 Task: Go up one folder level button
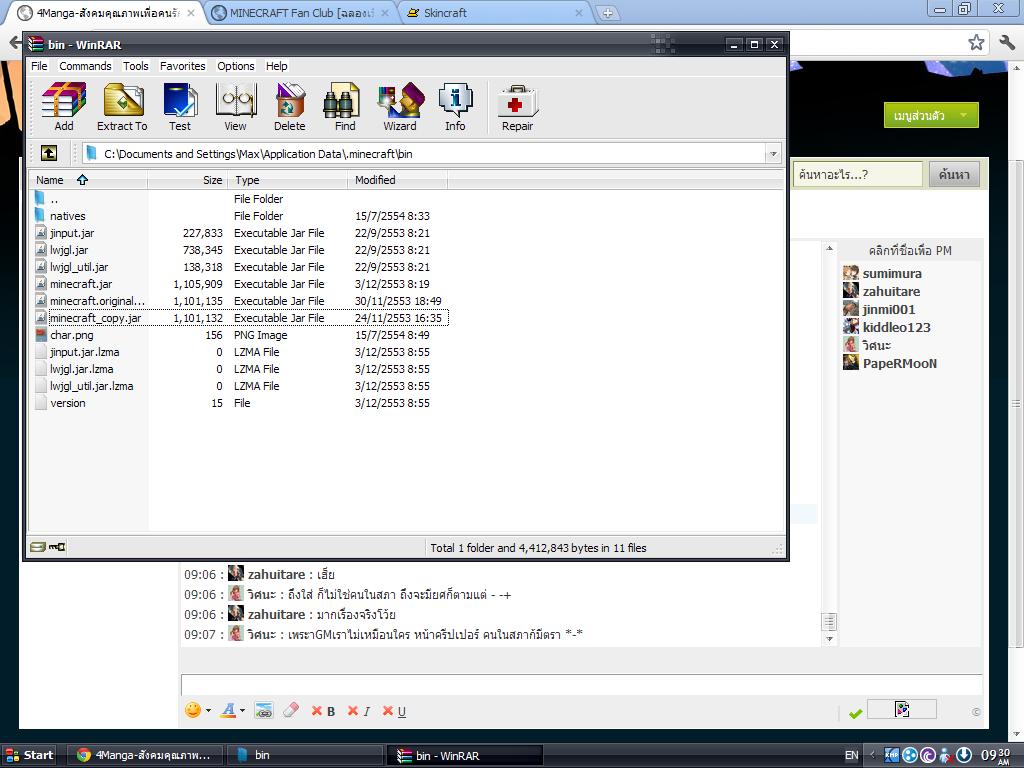point(49,153)
